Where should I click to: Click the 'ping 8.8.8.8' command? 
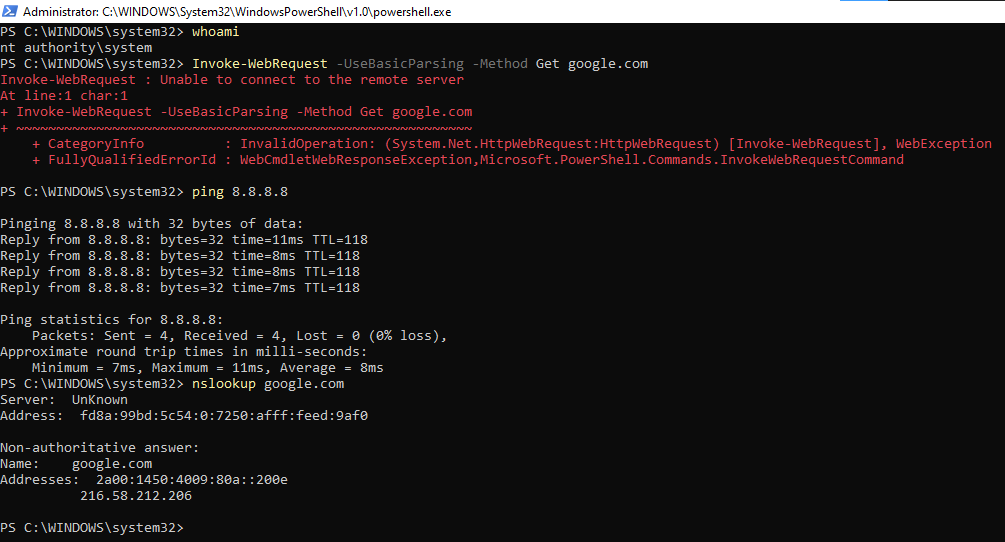click(x=240, y=192)
